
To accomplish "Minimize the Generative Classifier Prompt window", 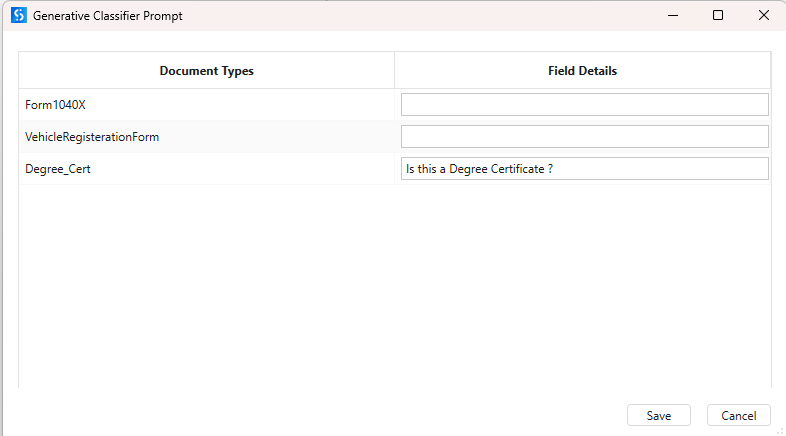I will 673,16.
